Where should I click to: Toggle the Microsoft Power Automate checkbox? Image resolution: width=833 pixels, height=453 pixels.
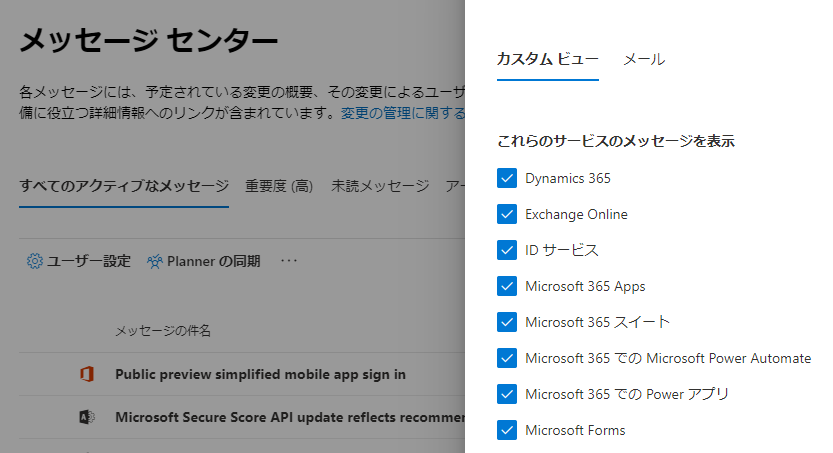[x=507, y=358]
